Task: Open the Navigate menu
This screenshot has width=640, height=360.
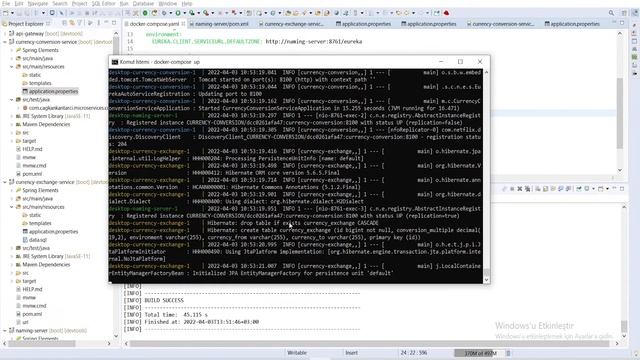Action: [x=38, y=4]
